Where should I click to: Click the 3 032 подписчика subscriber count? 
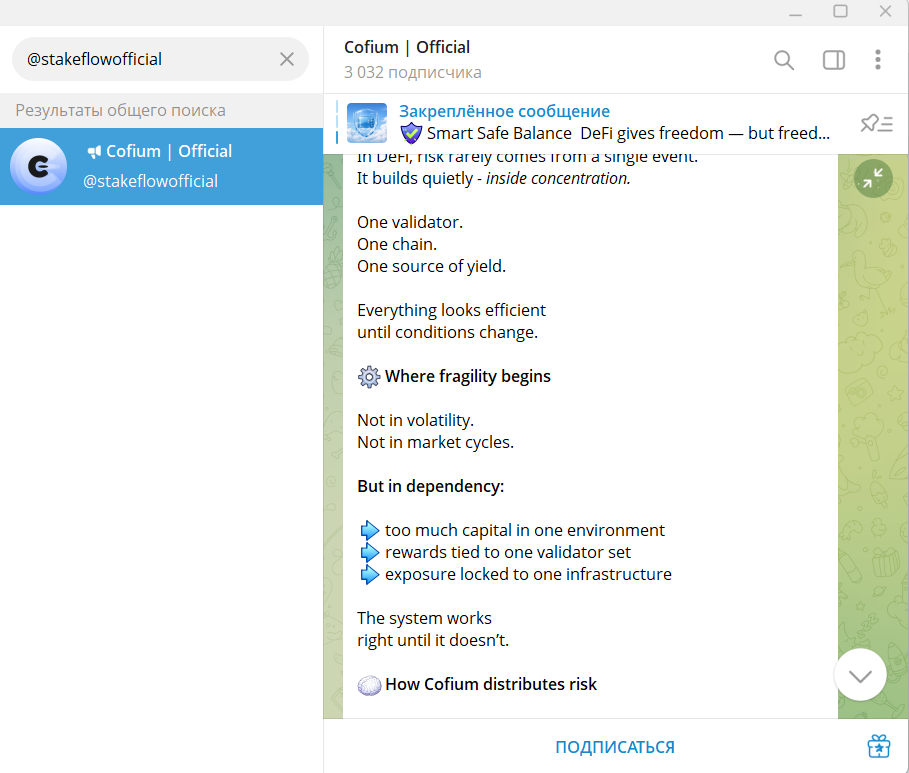point(412,72)
